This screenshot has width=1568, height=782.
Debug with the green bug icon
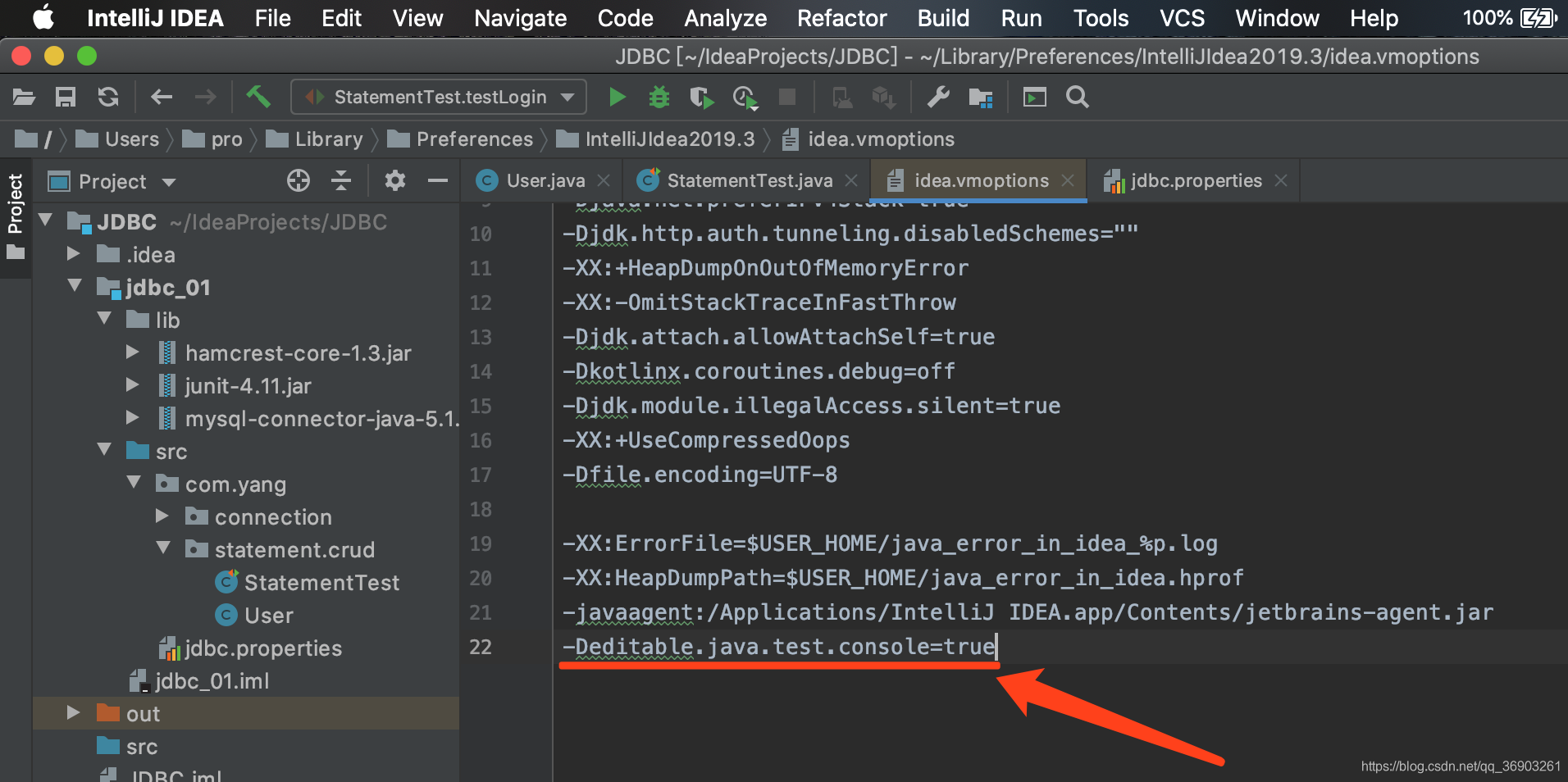coord(659,98)
